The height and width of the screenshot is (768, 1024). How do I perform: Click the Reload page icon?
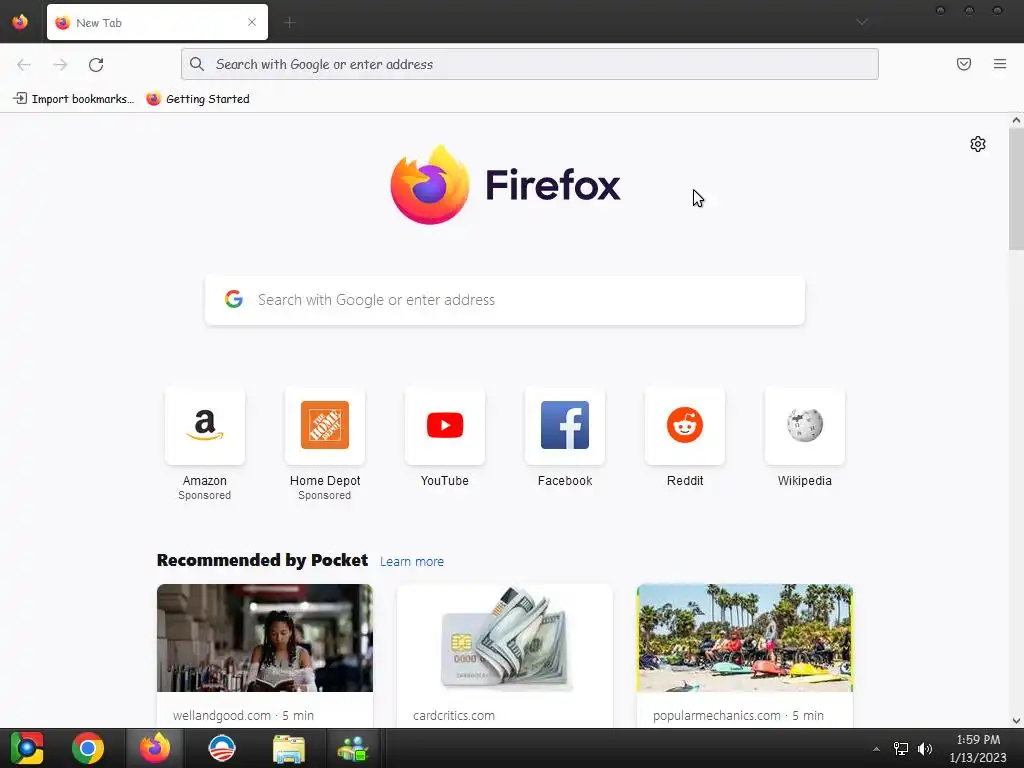click(96, 65)
